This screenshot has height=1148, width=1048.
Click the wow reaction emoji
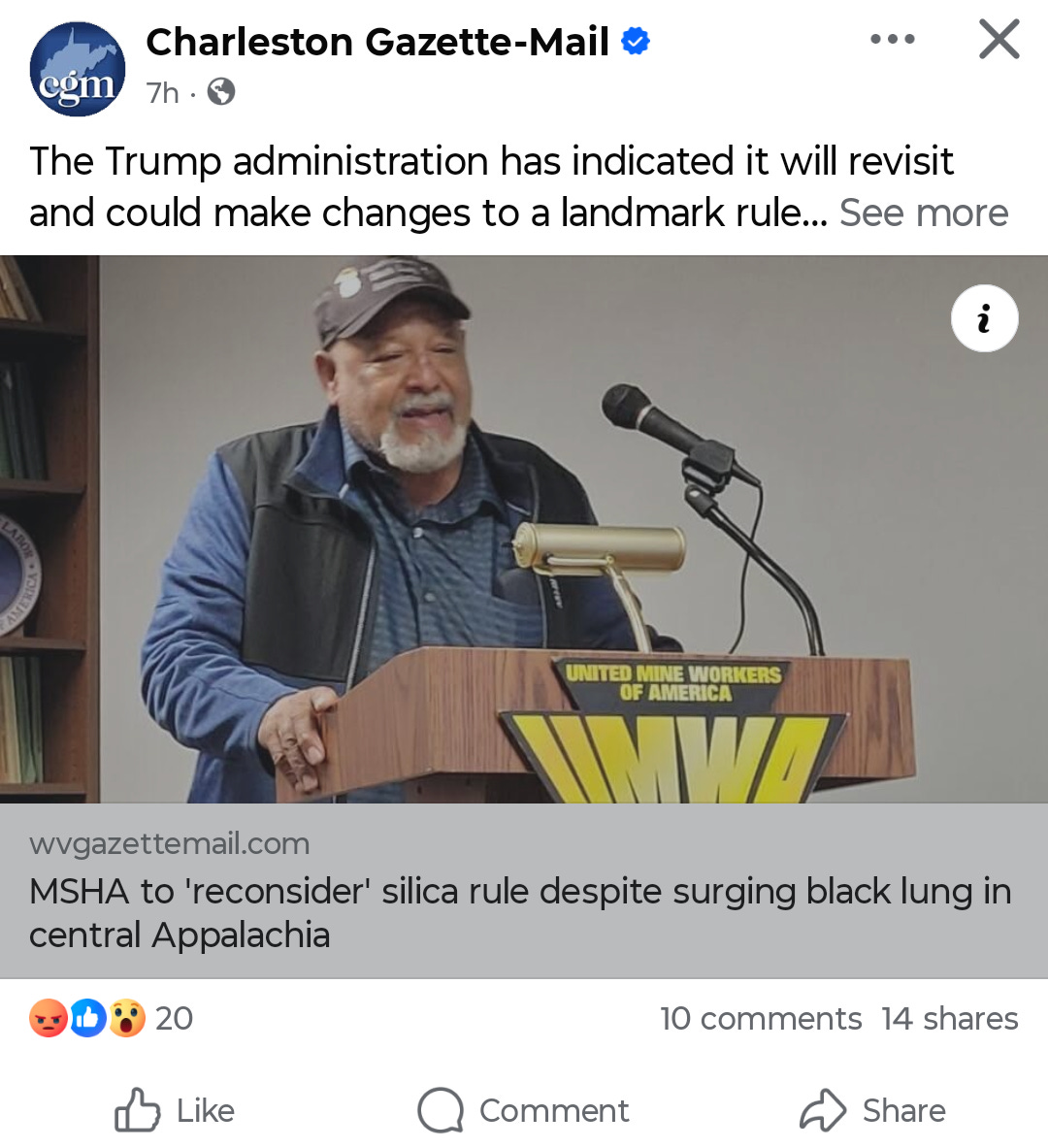tap(127, 1018)
